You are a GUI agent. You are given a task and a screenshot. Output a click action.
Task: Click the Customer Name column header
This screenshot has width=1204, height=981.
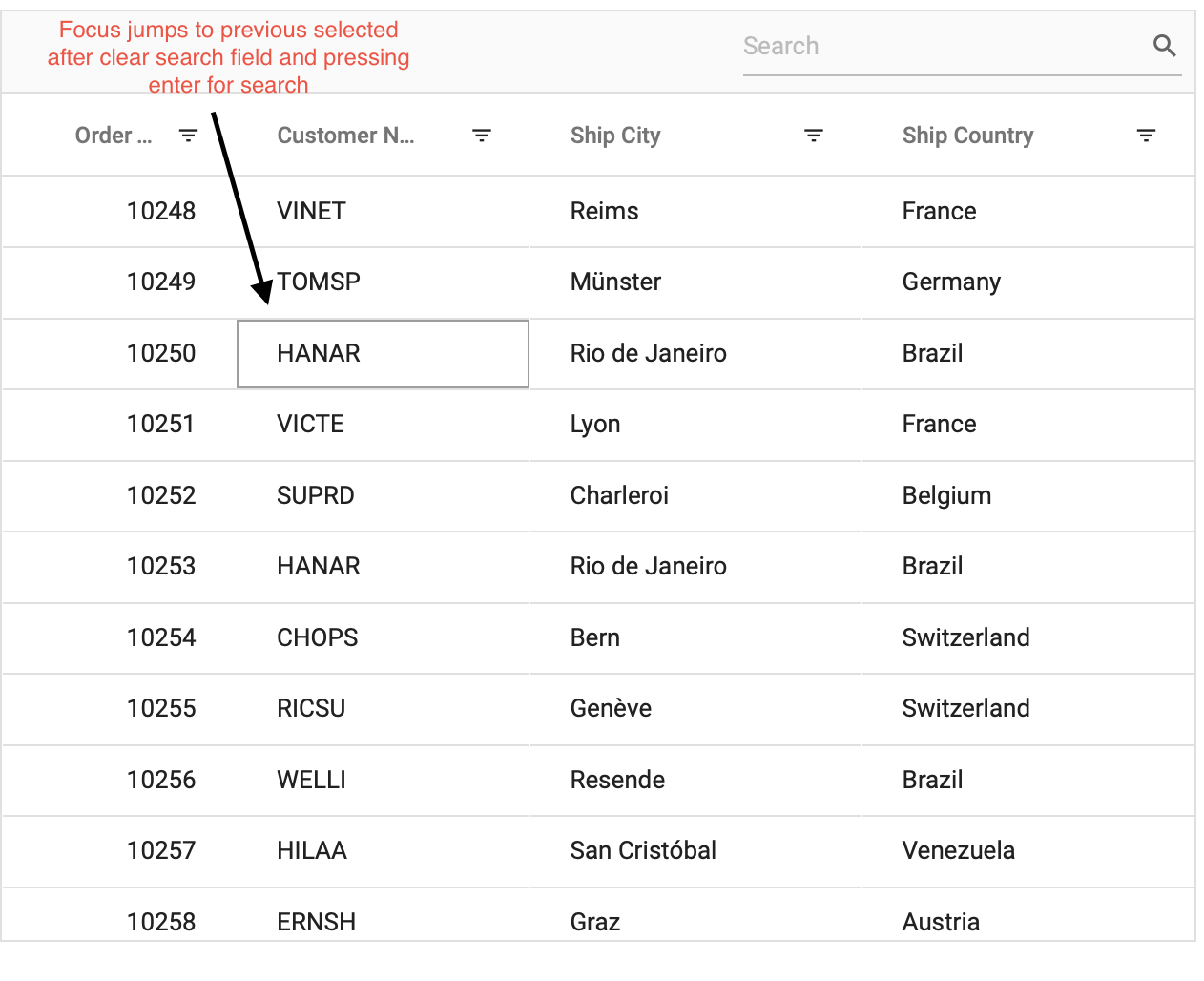click(x=345, y=136)
